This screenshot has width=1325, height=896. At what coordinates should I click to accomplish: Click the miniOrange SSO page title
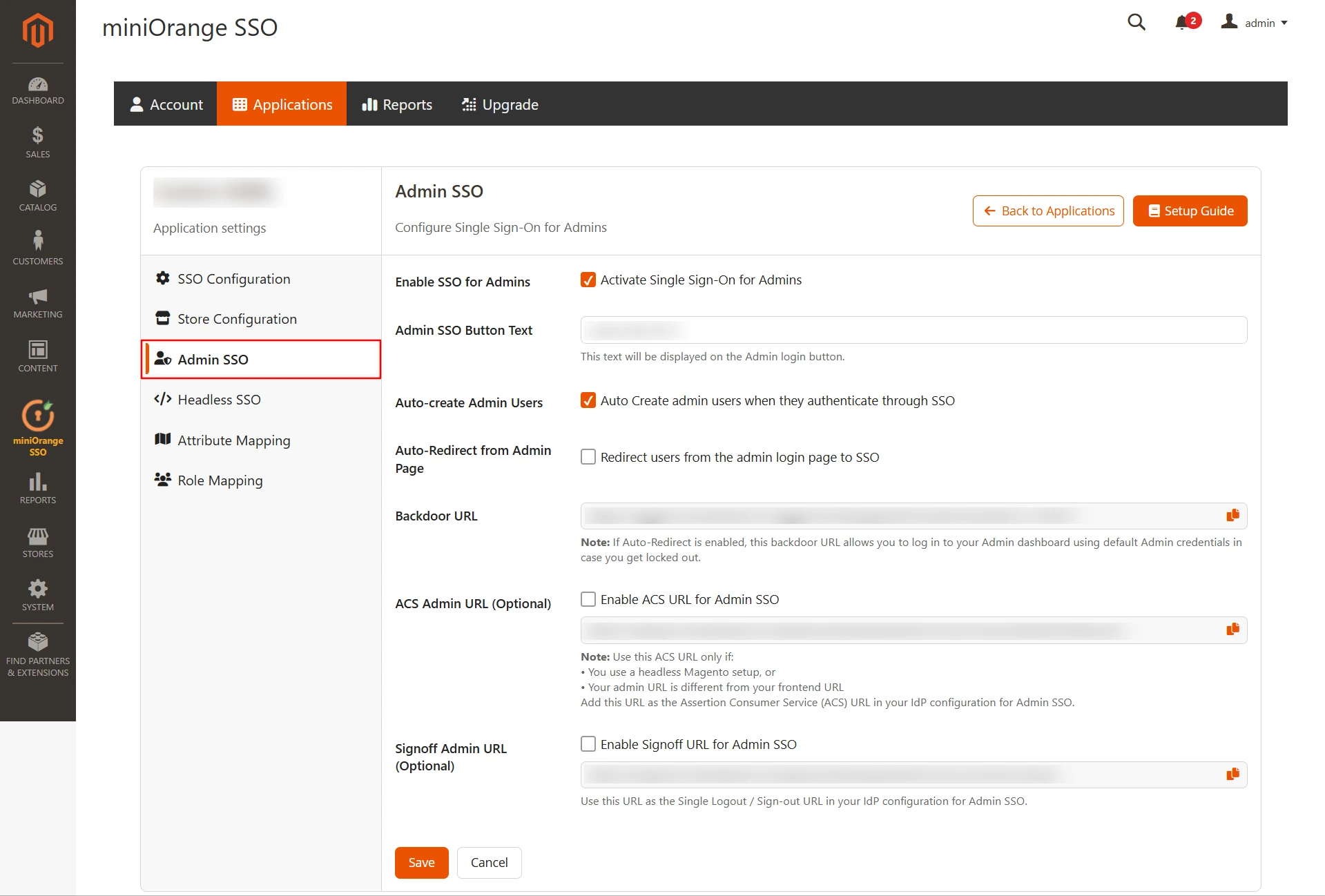(190, 28)
